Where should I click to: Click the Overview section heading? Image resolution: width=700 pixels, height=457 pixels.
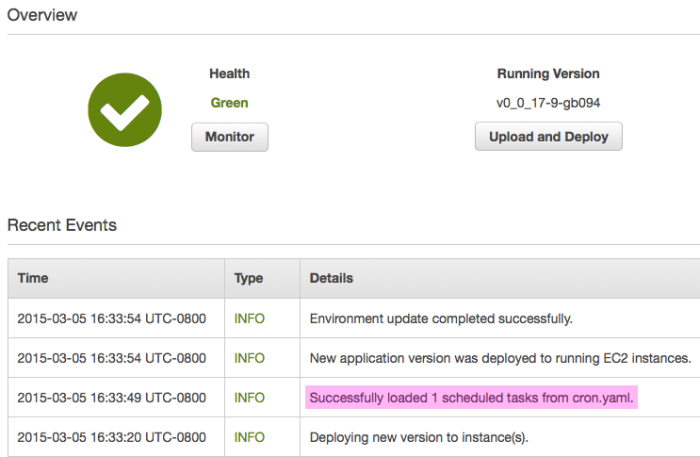click(42, 15)
